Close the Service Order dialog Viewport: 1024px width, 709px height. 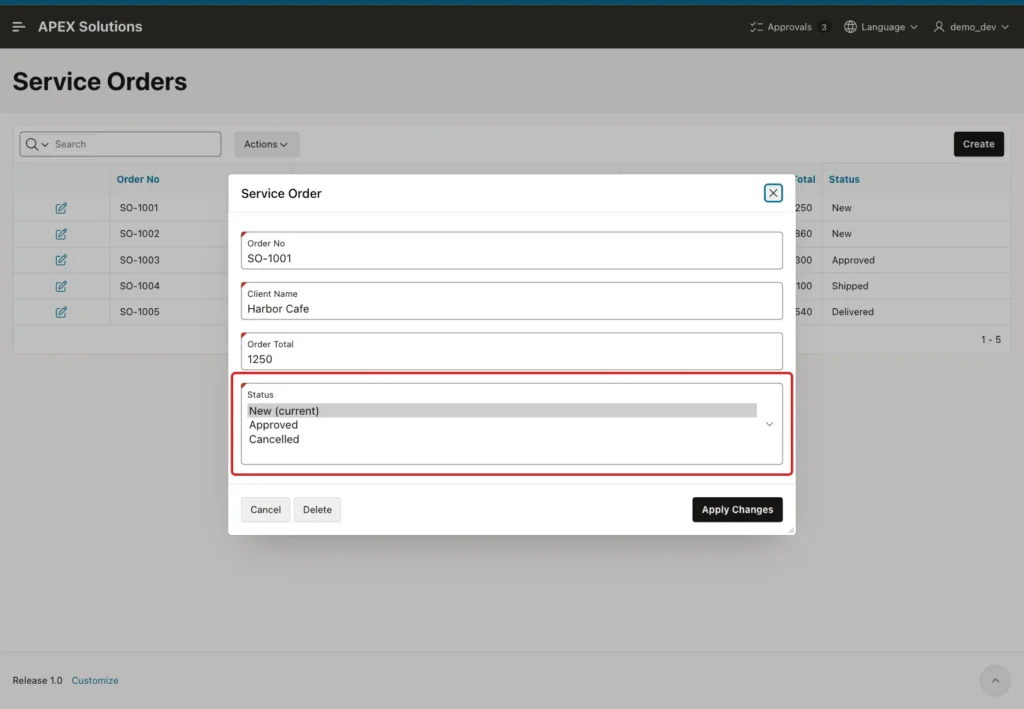773,193
